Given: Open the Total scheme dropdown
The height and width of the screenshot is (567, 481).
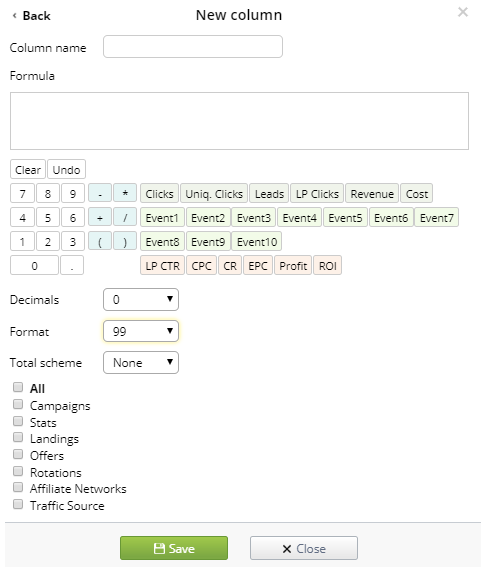Looking at the screenshot, I should click(141, 362).
